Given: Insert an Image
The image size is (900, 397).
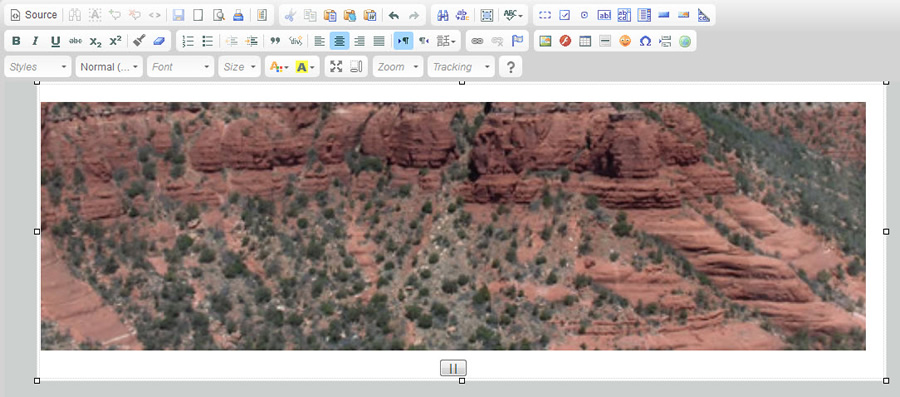Looking at the screenshot, I should 545,41.
